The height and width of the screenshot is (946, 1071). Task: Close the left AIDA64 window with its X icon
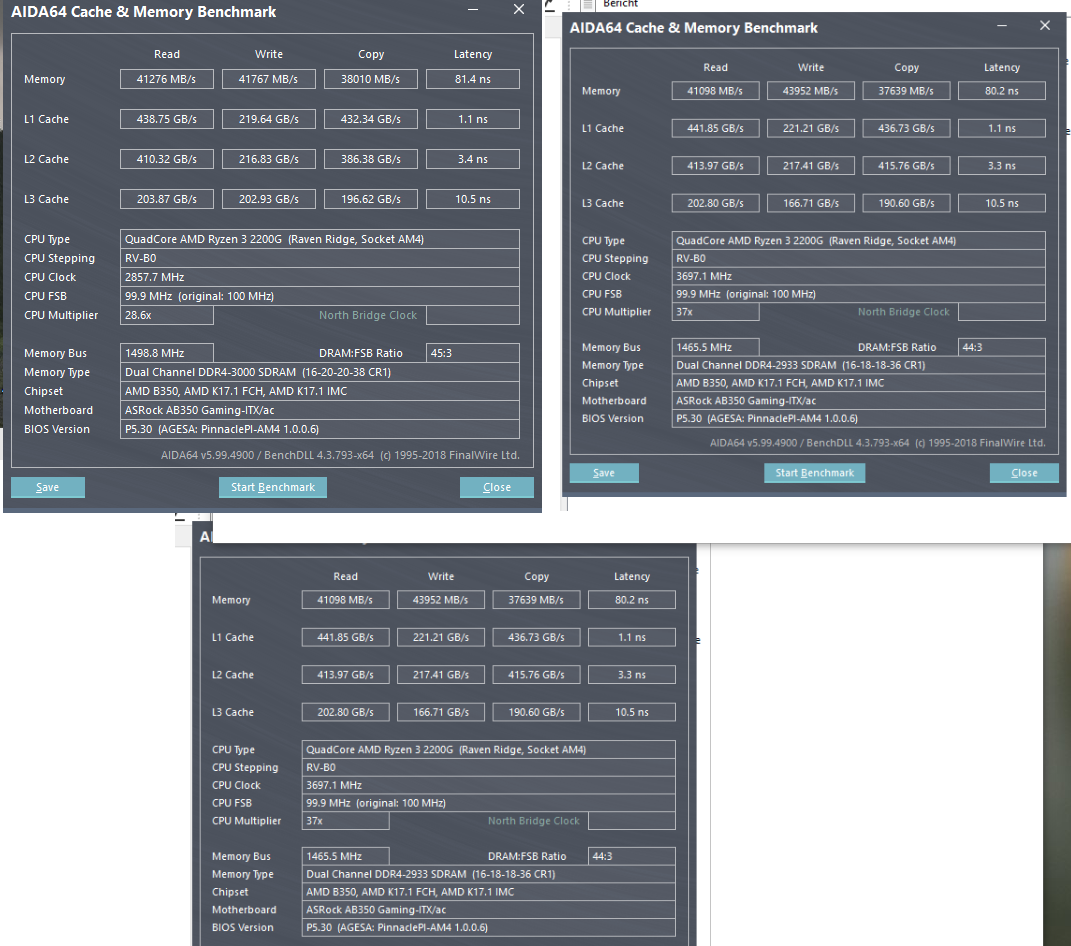tap(519, 10)
